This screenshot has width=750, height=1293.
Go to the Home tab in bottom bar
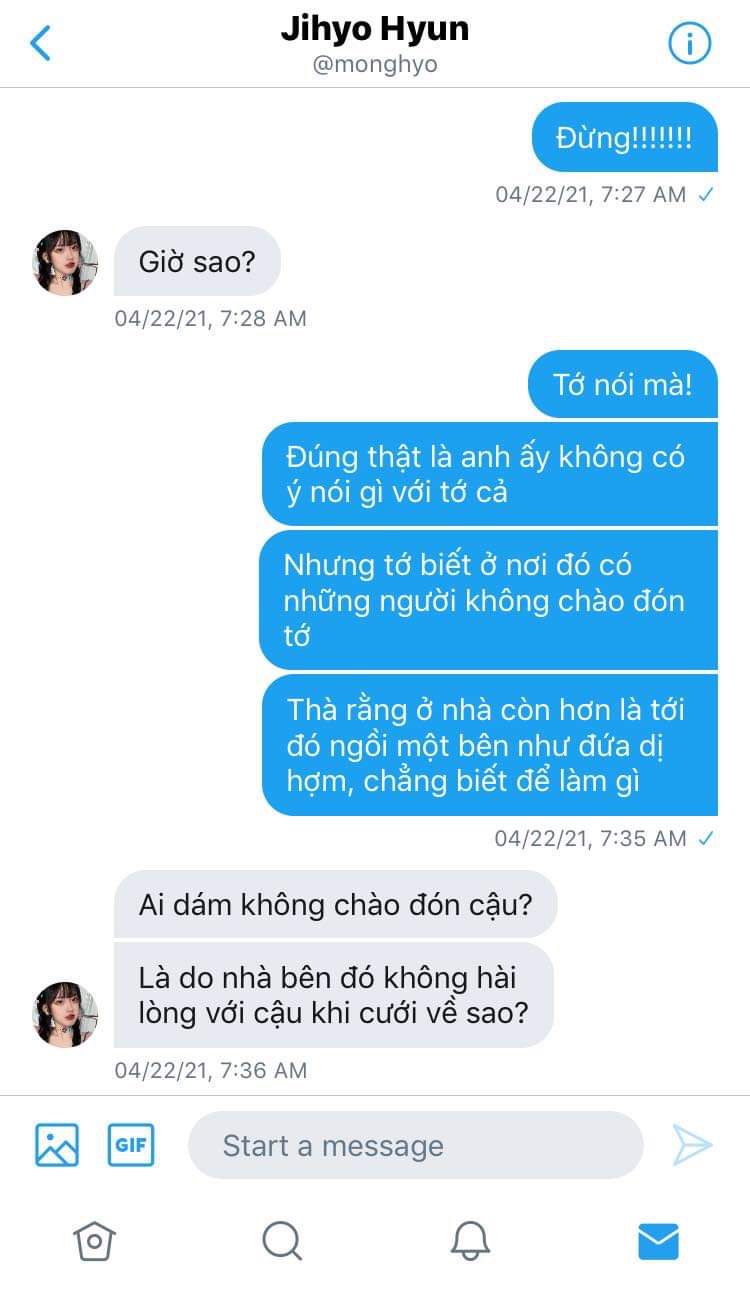point(94,1241)
